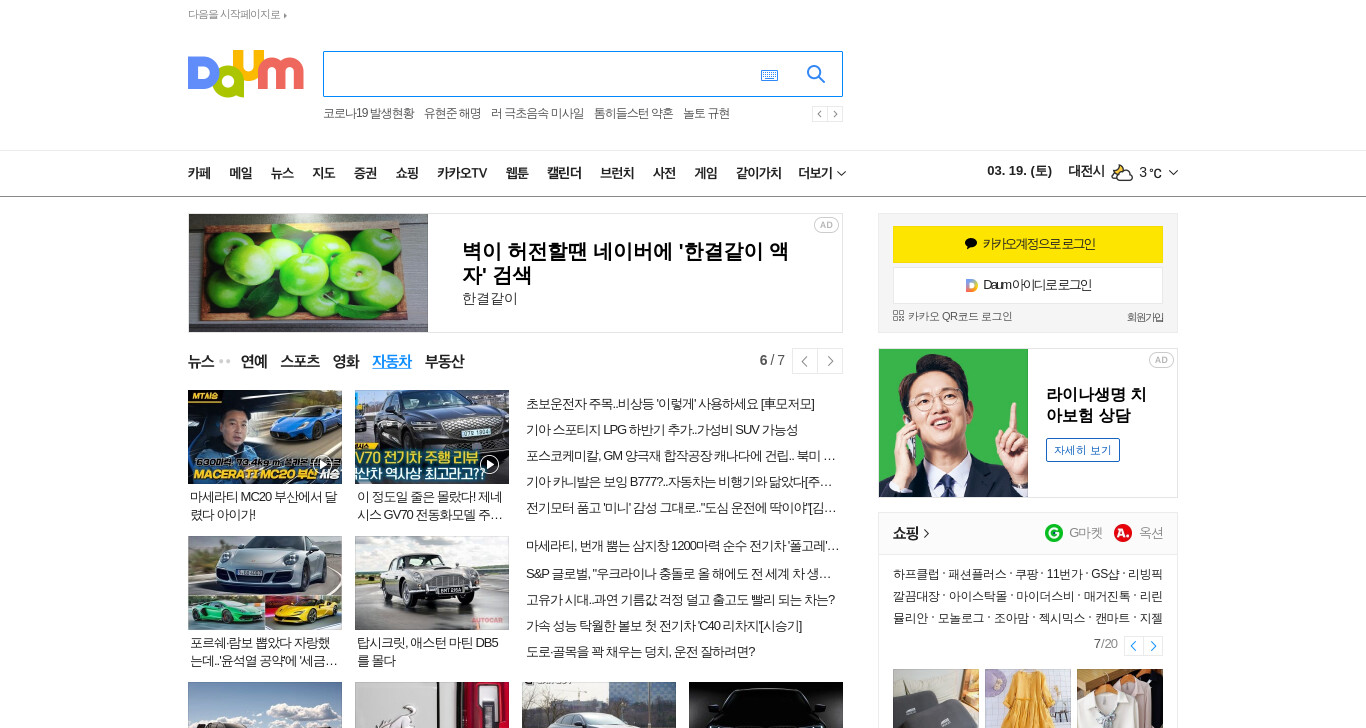Screen dimensions: 1366x728
Task: Log in with Daum ID
Action: click(x=1028, y=285)
